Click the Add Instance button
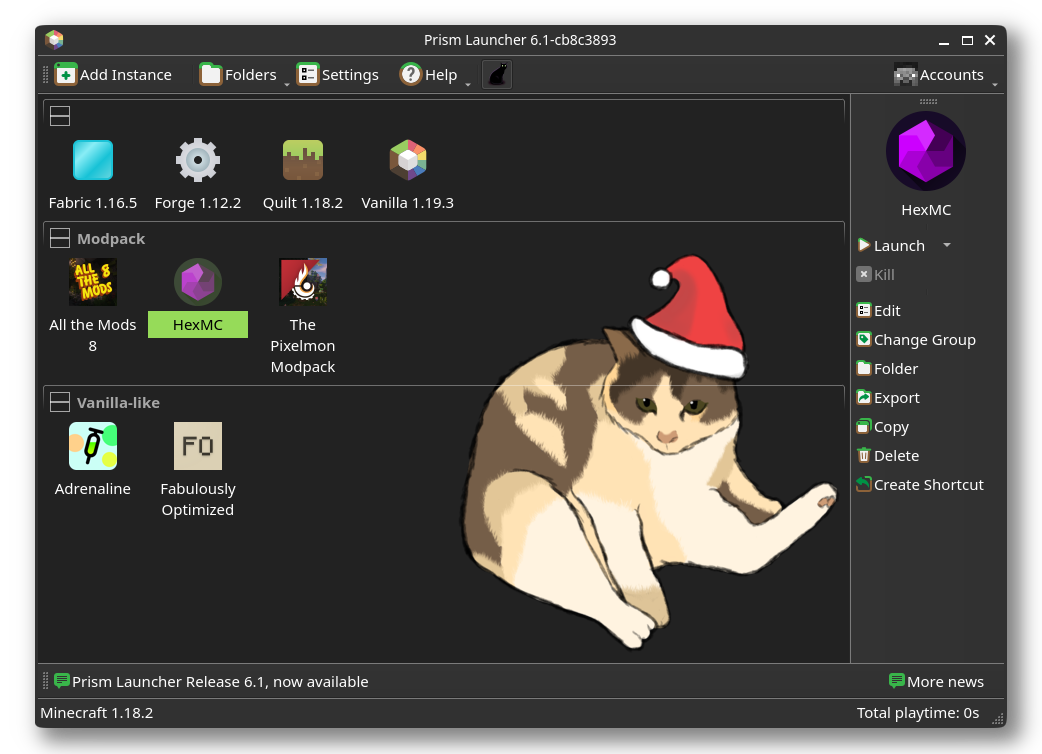Image resolution: width=1042 pixels, height=754 pixels. (113, 75)
